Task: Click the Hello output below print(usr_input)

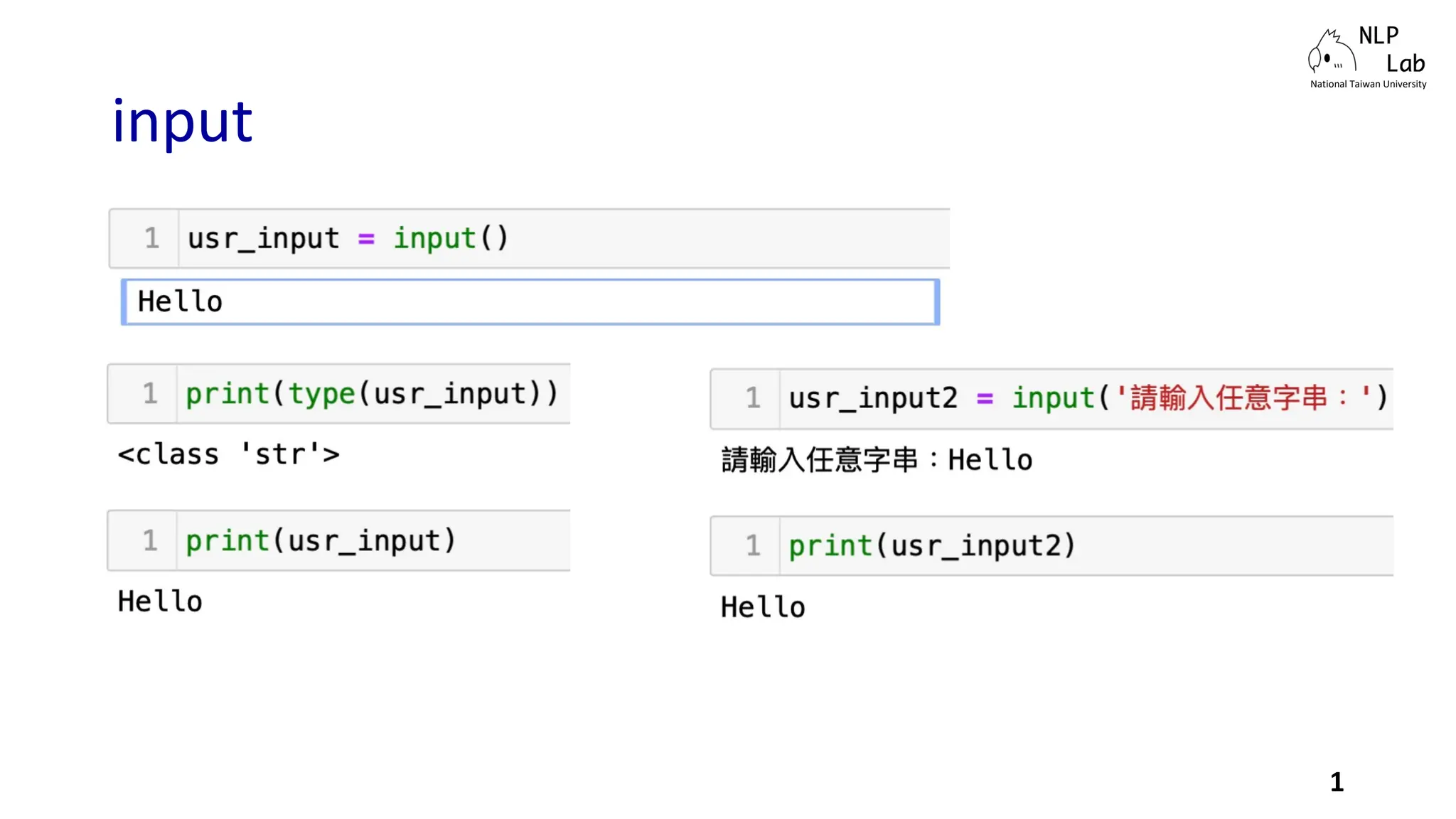Action: 160,601
